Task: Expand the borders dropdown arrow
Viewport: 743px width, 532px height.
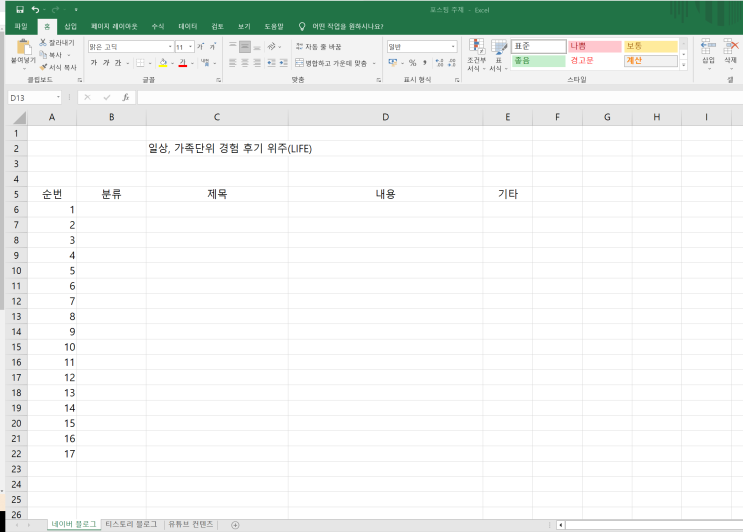Action: (x=150, y=63)
